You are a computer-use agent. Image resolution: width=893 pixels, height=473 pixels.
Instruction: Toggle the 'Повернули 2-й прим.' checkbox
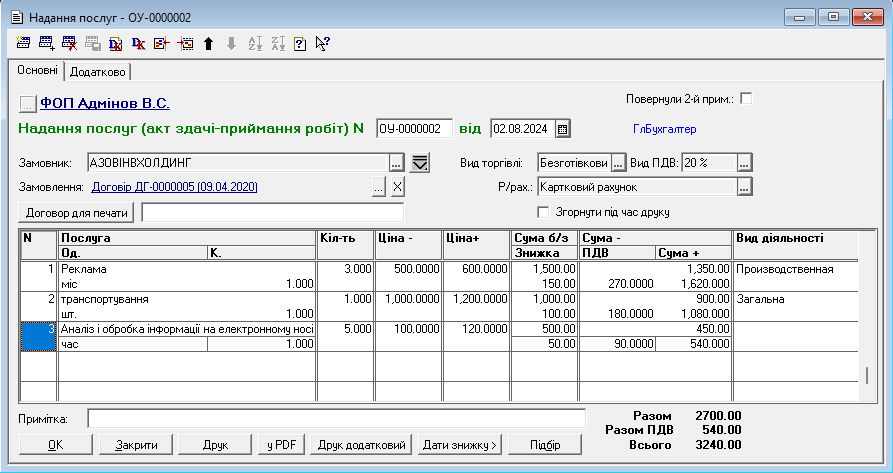[745, 99]
